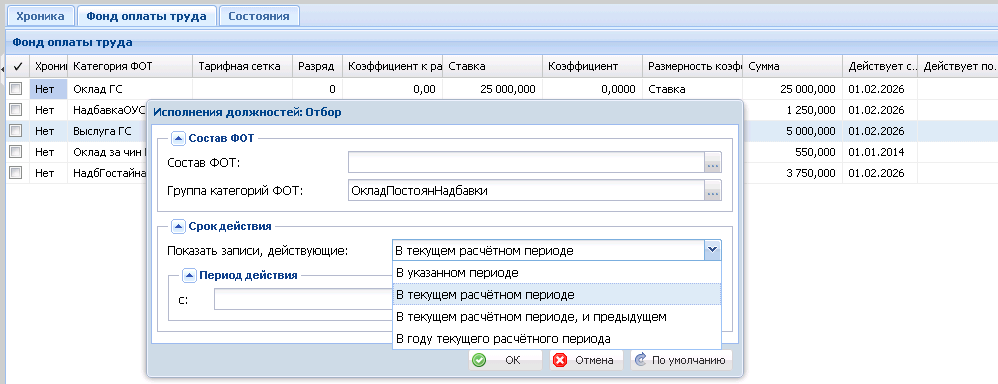
Task: Switch to the Хроника tab
Action: (41, 16)
